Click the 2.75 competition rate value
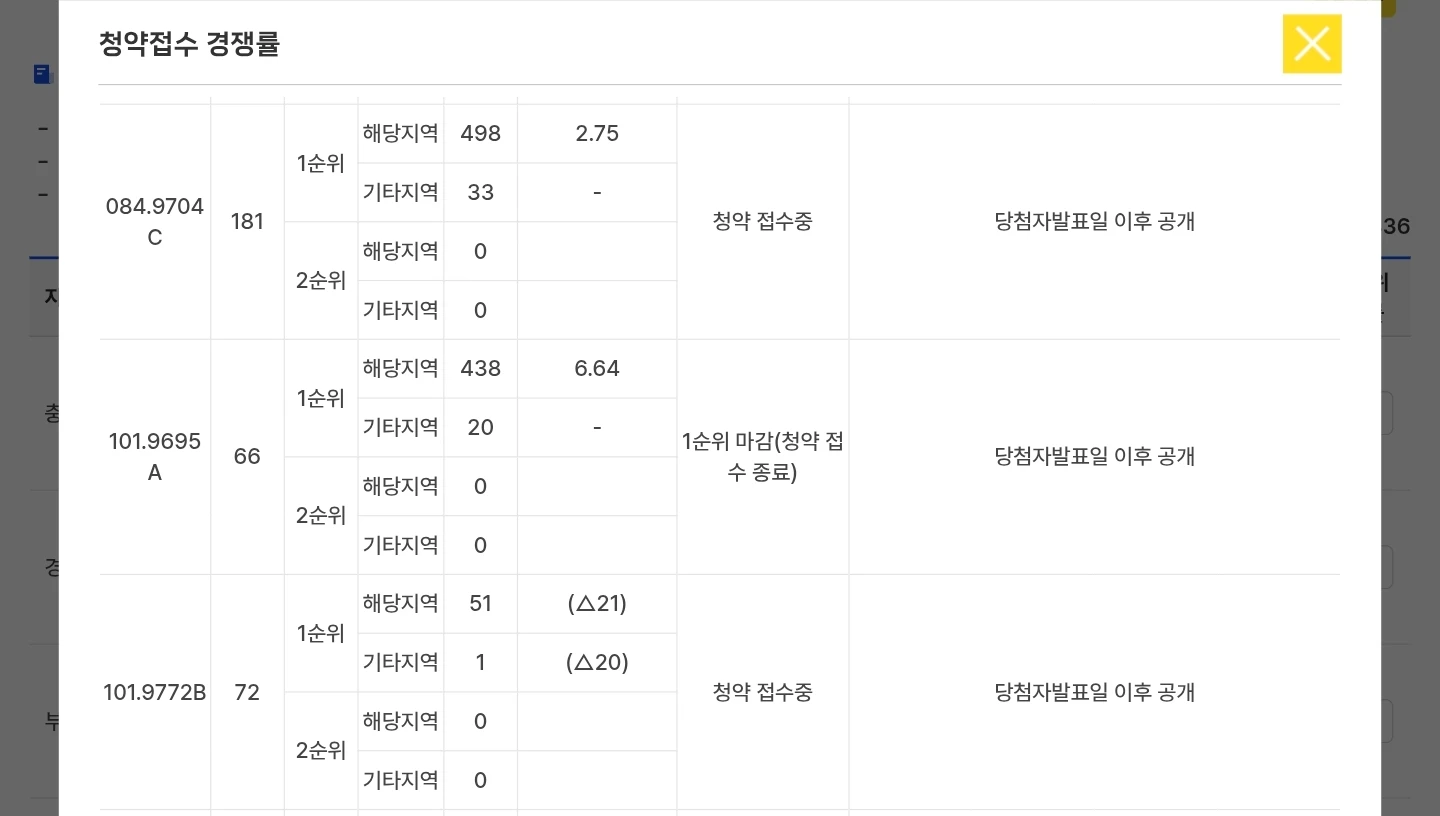 pos(597,134)
